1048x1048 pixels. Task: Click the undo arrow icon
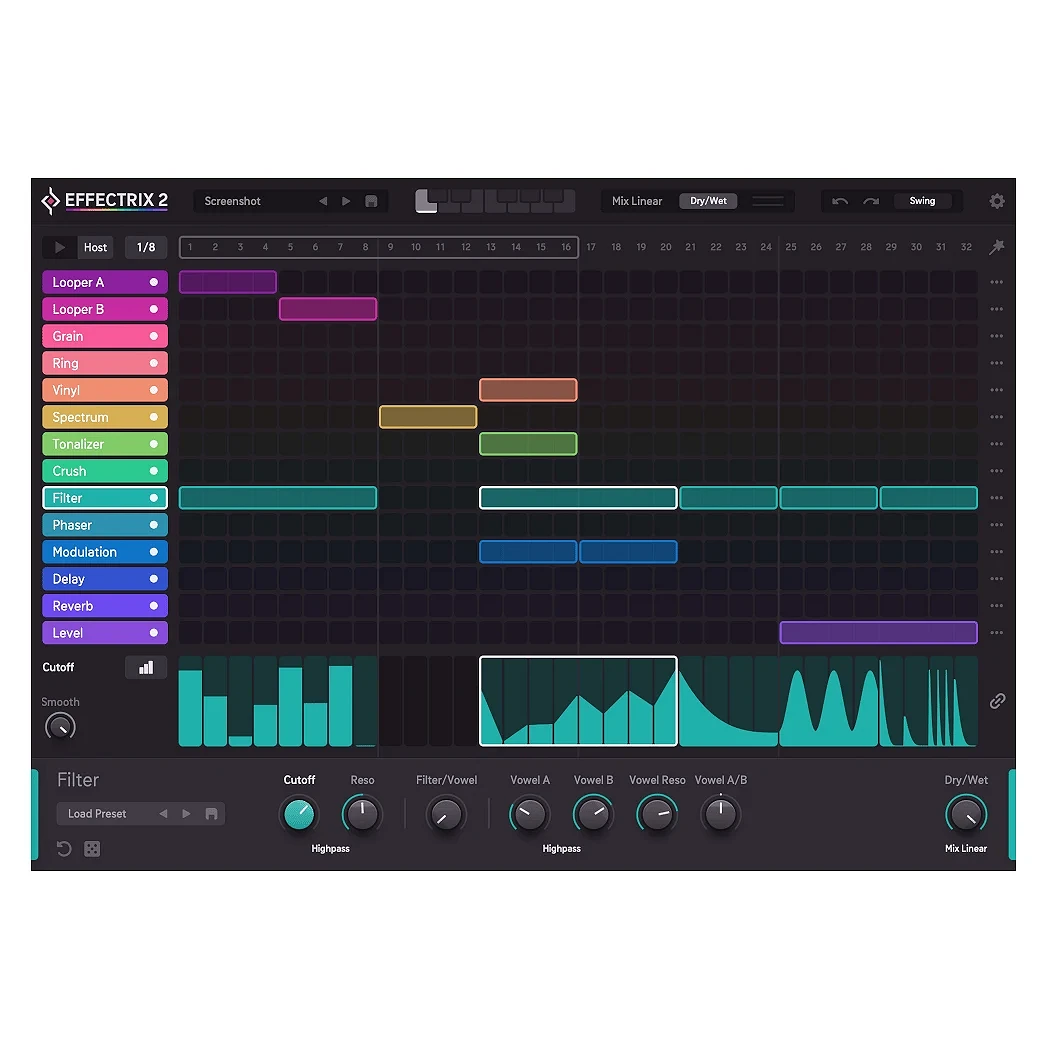click(840, 201)
